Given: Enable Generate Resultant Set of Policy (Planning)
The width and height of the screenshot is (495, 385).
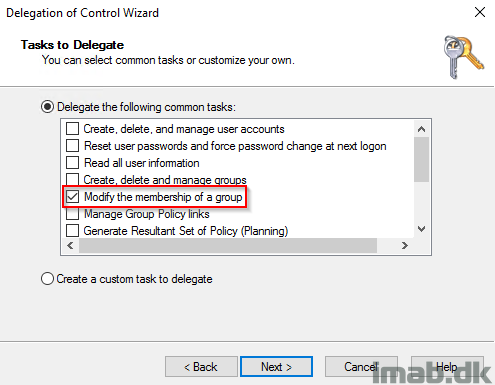Looking at the screenshot, I should [72, 231].
